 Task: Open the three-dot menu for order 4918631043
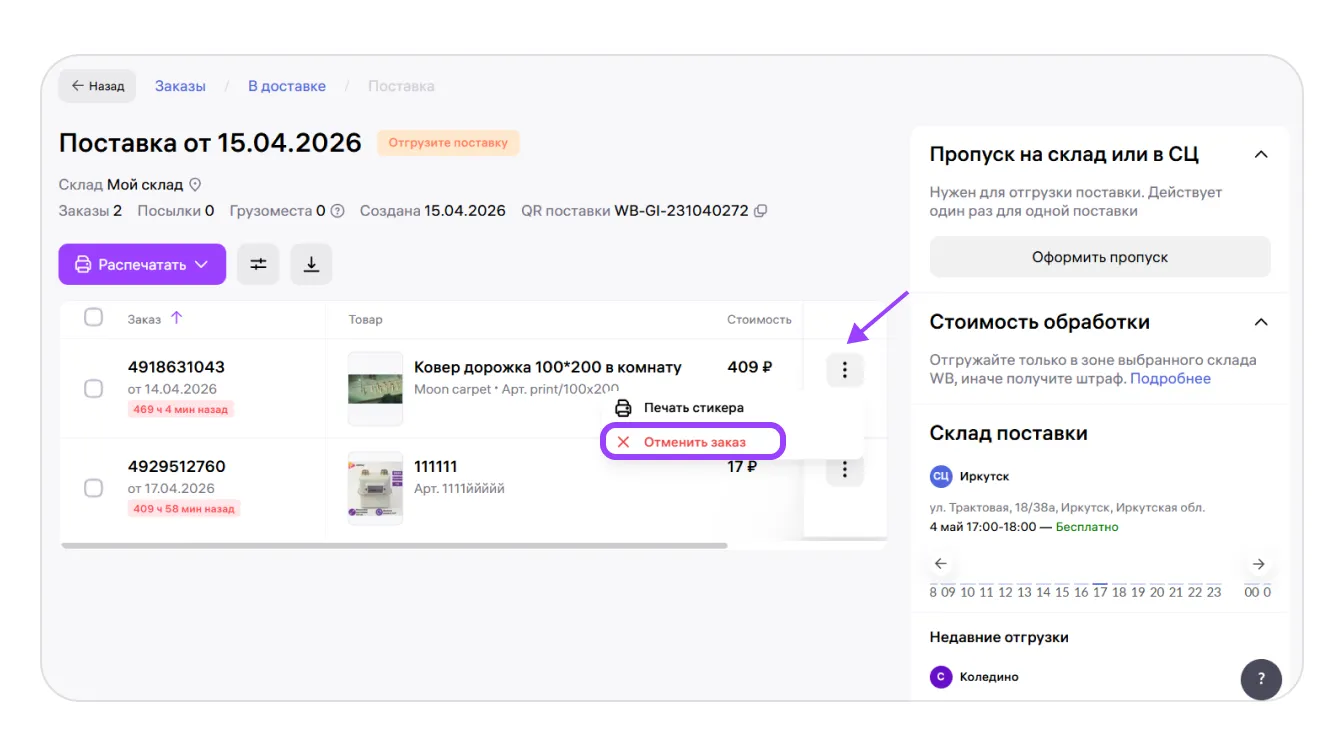click(x=845, y=370)
